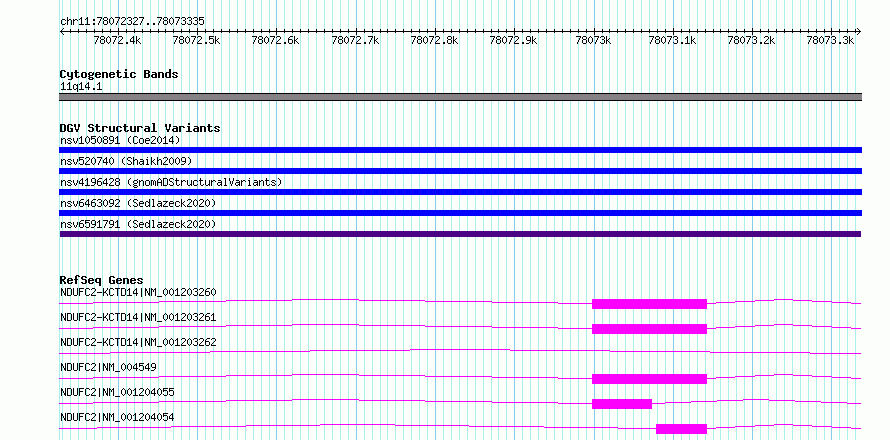This screenshot has height=440, width=890.
Task: Select the blue bar under nsv6463092
Action: (x=460, y=213)
